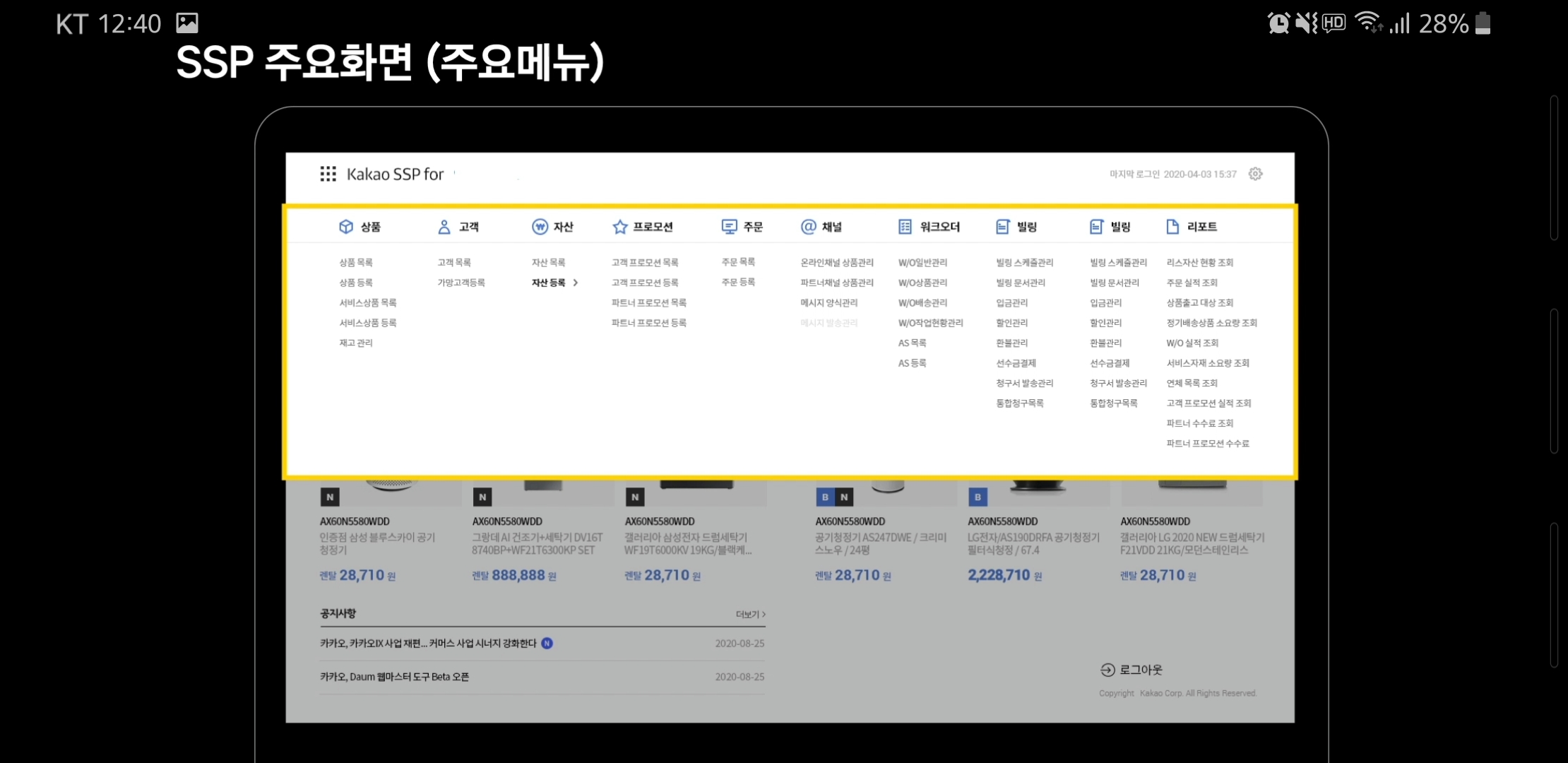Click the blue N badge on 카카오IX notice
1568x763 pixels.
pyautogui.click(x=547, y=644)
